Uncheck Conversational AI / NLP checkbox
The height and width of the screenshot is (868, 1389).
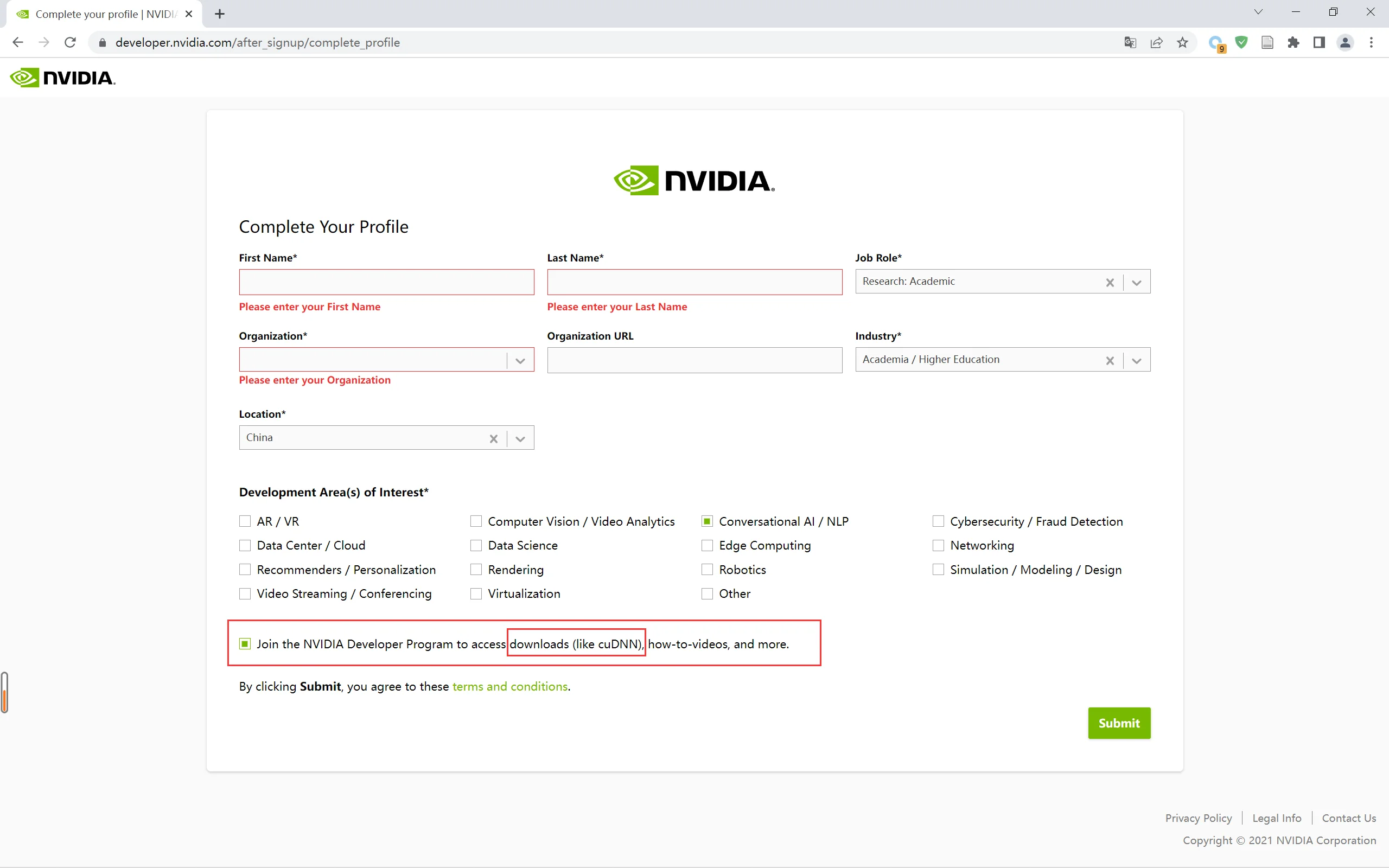[x=707, y=521]
